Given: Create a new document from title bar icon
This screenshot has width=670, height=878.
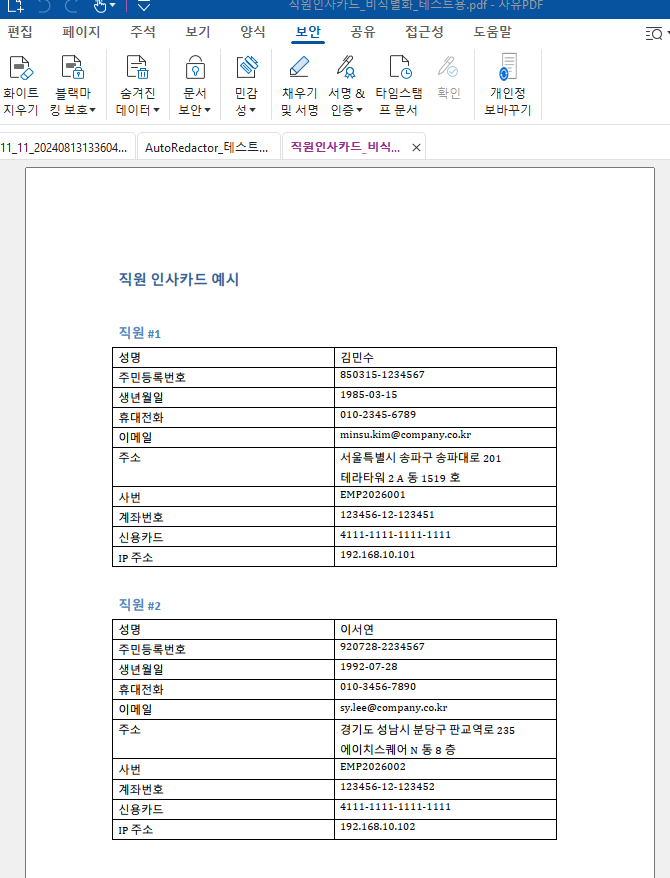Looking at the screenshot, I should coord(16,6).
